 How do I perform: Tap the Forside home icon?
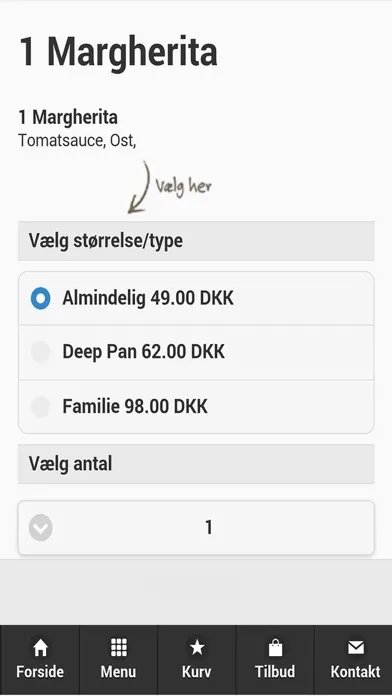[40, 648]
